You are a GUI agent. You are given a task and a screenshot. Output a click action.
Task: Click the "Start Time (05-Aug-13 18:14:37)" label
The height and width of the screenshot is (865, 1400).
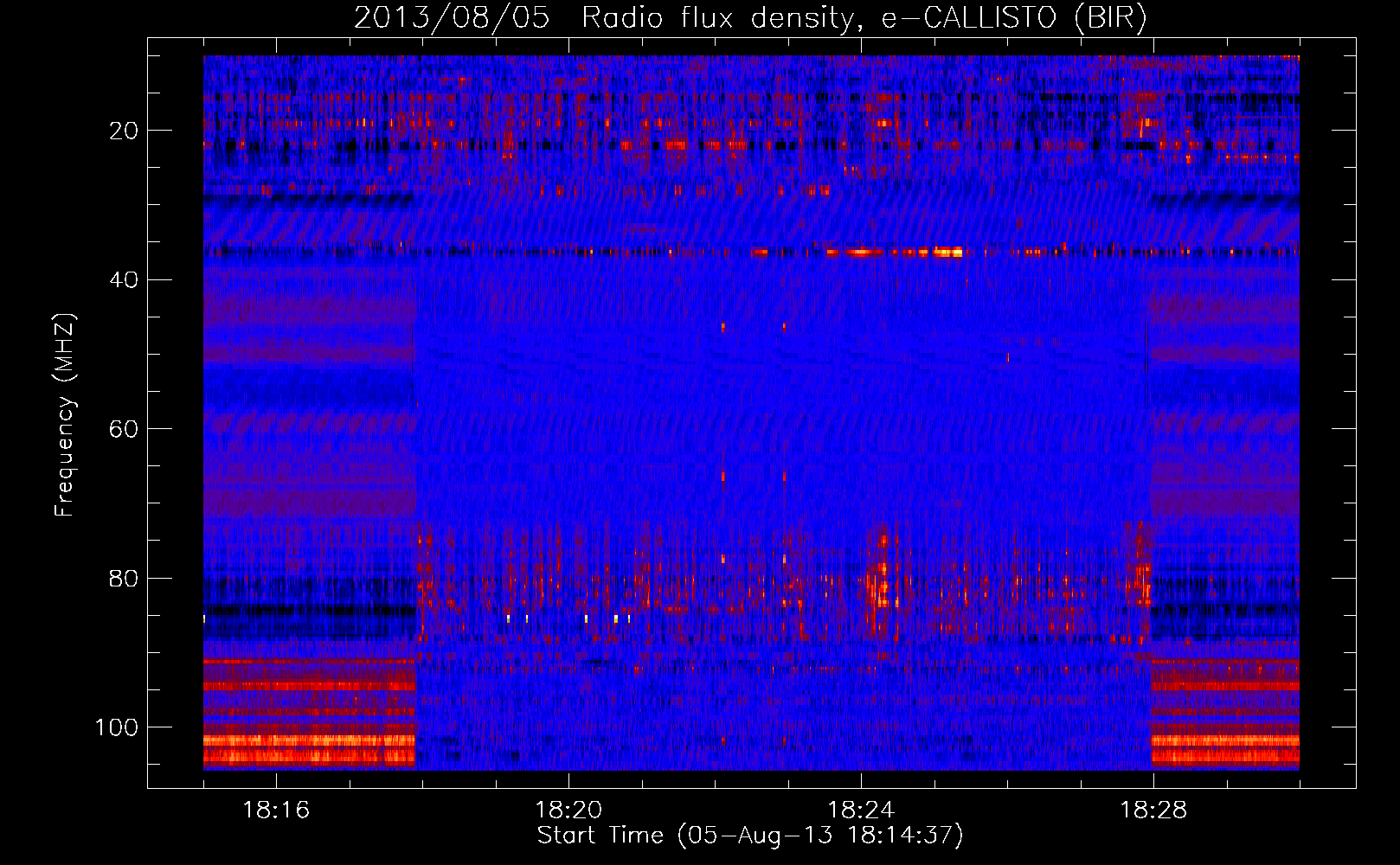point(750,836)
